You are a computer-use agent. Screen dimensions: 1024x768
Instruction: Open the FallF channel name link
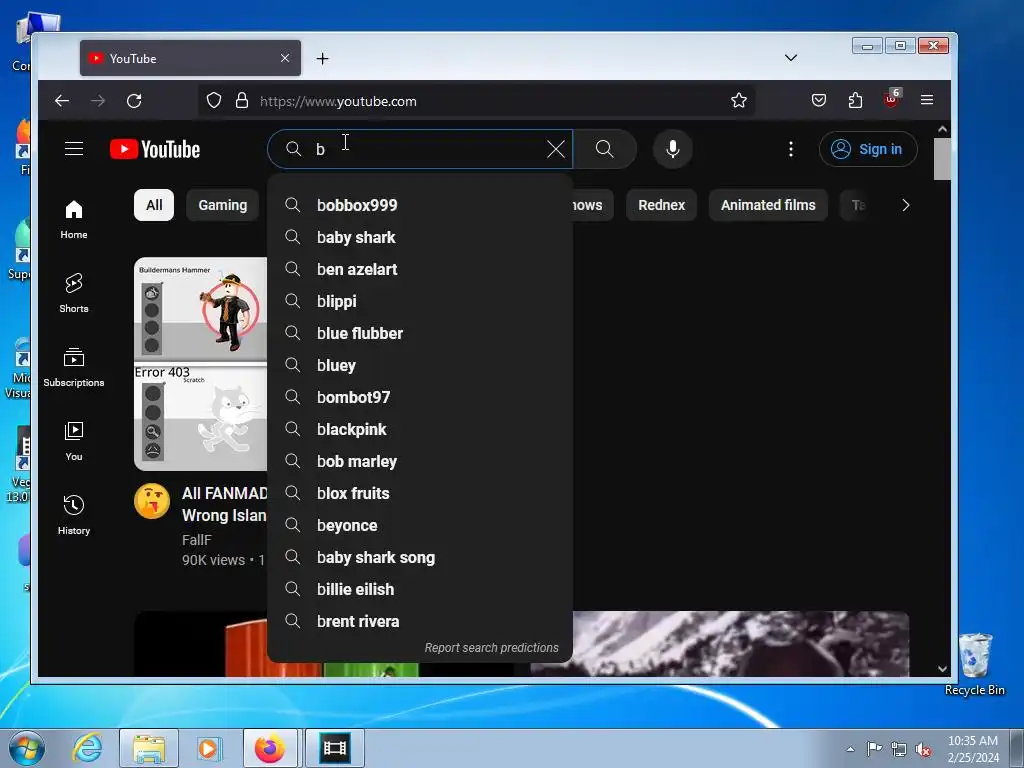[197, 539]
